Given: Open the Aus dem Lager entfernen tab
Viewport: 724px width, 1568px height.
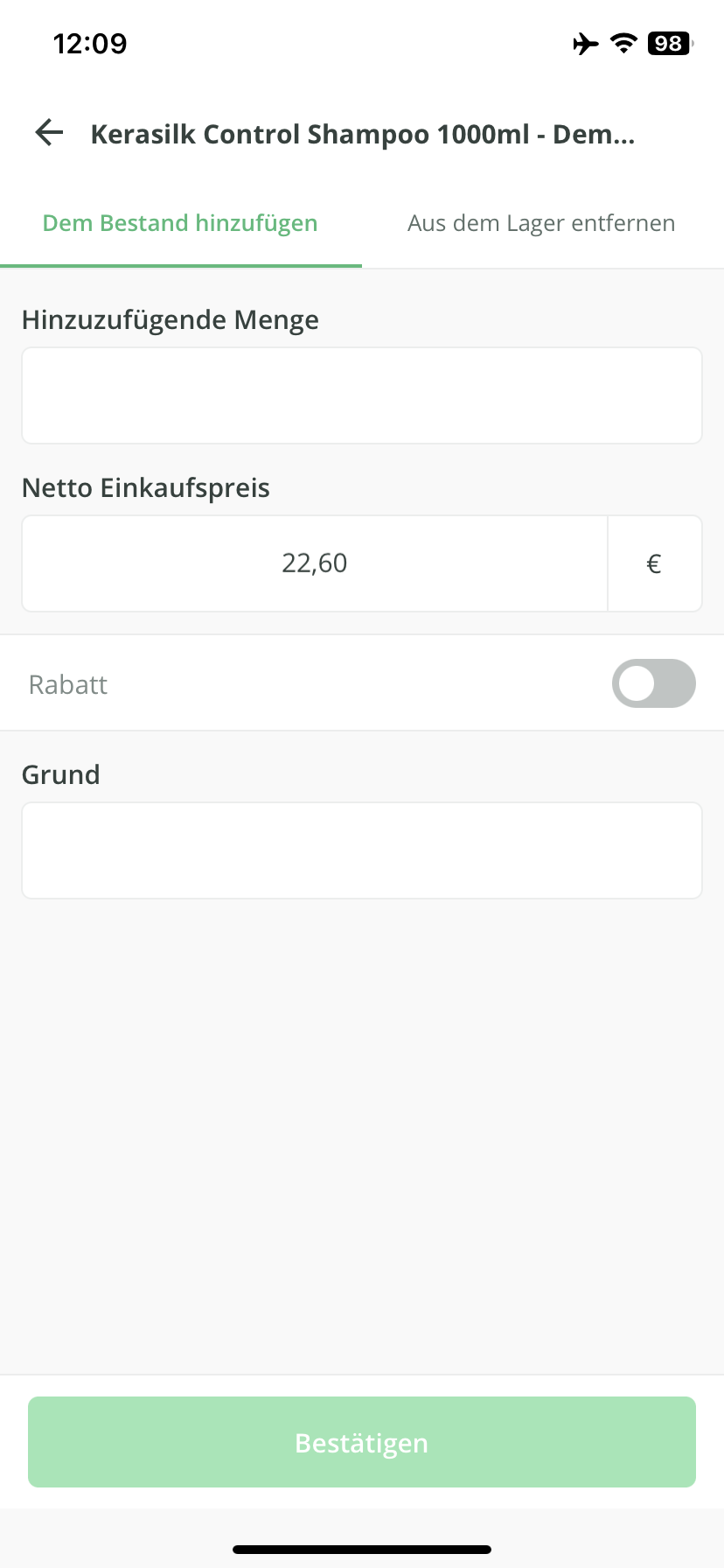Looking at the screenshot, I should [541, 224].
